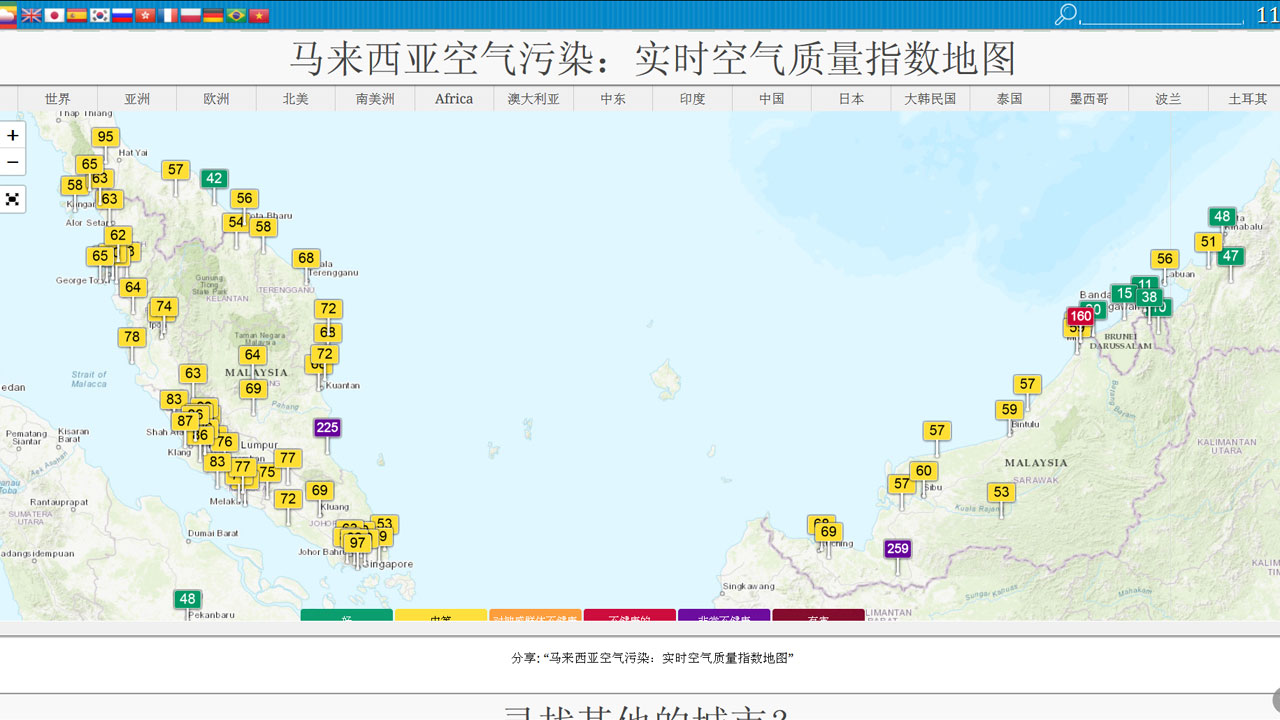Click the green 48 marker near Pekanbaru
Screen dimensions: 1280x720
click(187, 600)
